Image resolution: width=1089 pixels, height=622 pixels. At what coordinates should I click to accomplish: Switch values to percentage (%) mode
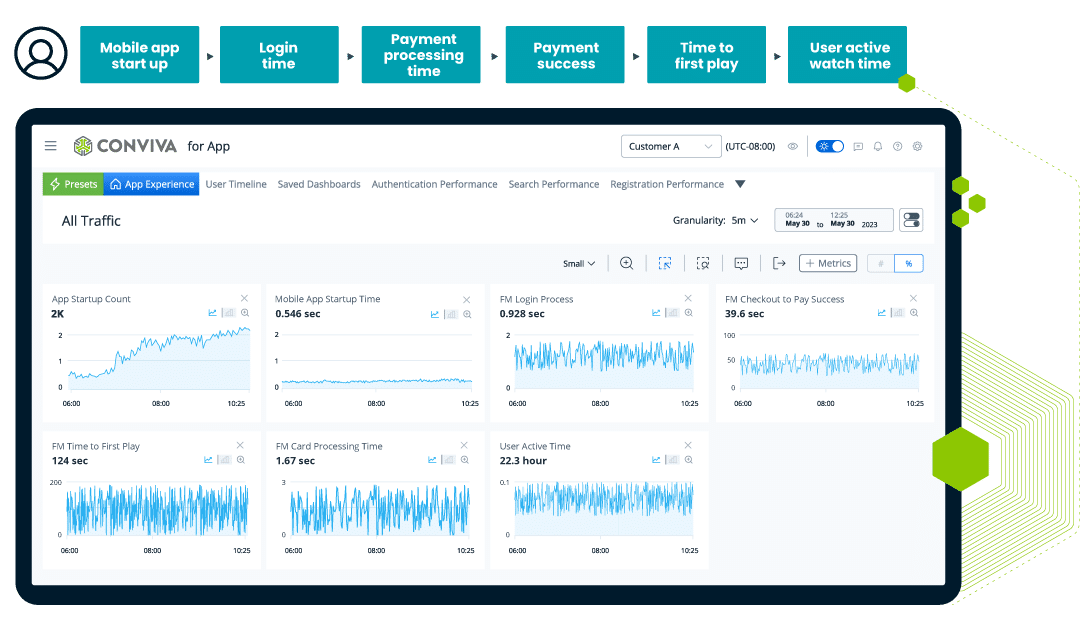click(x=909, y=264)
